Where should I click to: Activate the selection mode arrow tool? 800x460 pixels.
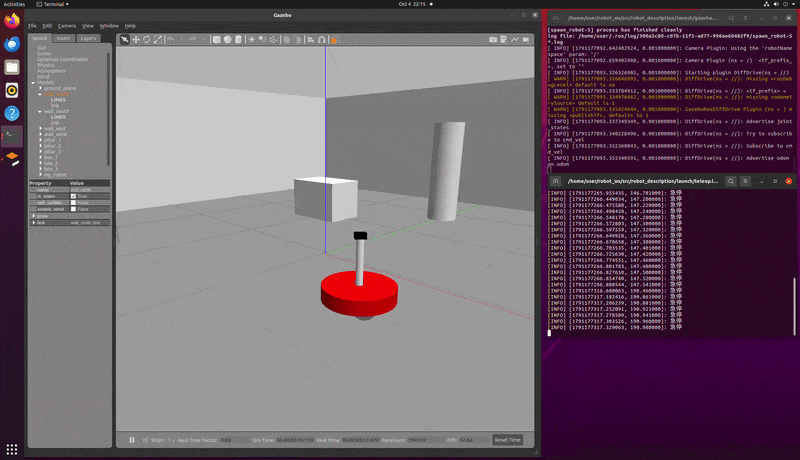point(124,39)
